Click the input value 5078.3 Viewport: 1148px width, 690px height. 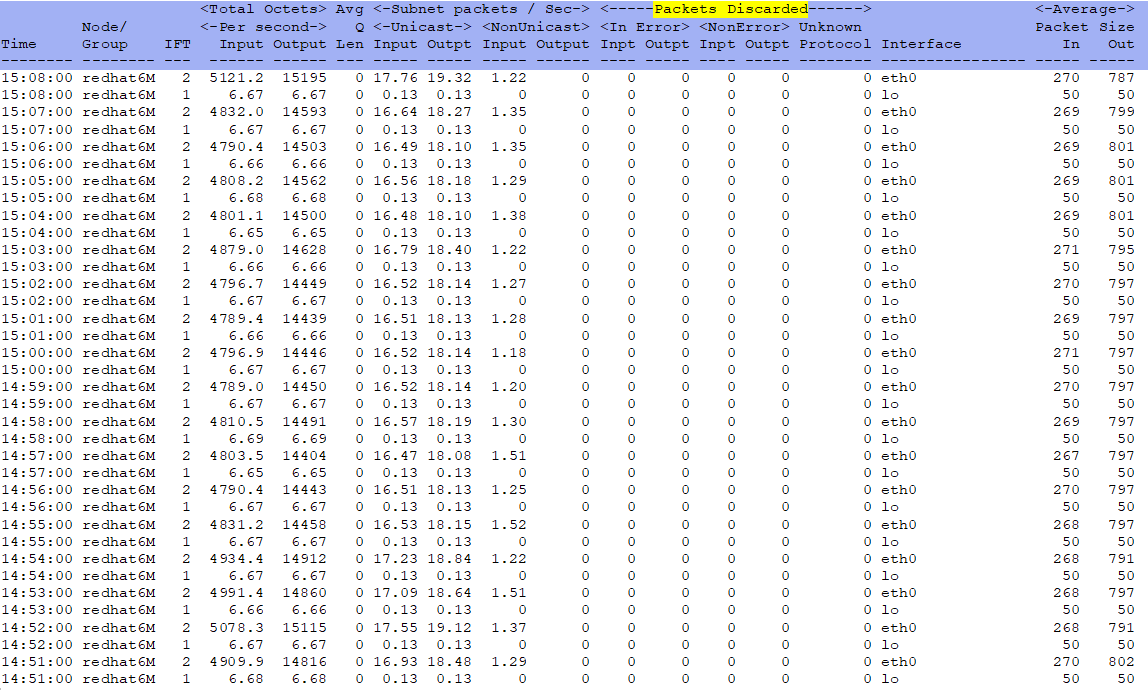point(242,628)
